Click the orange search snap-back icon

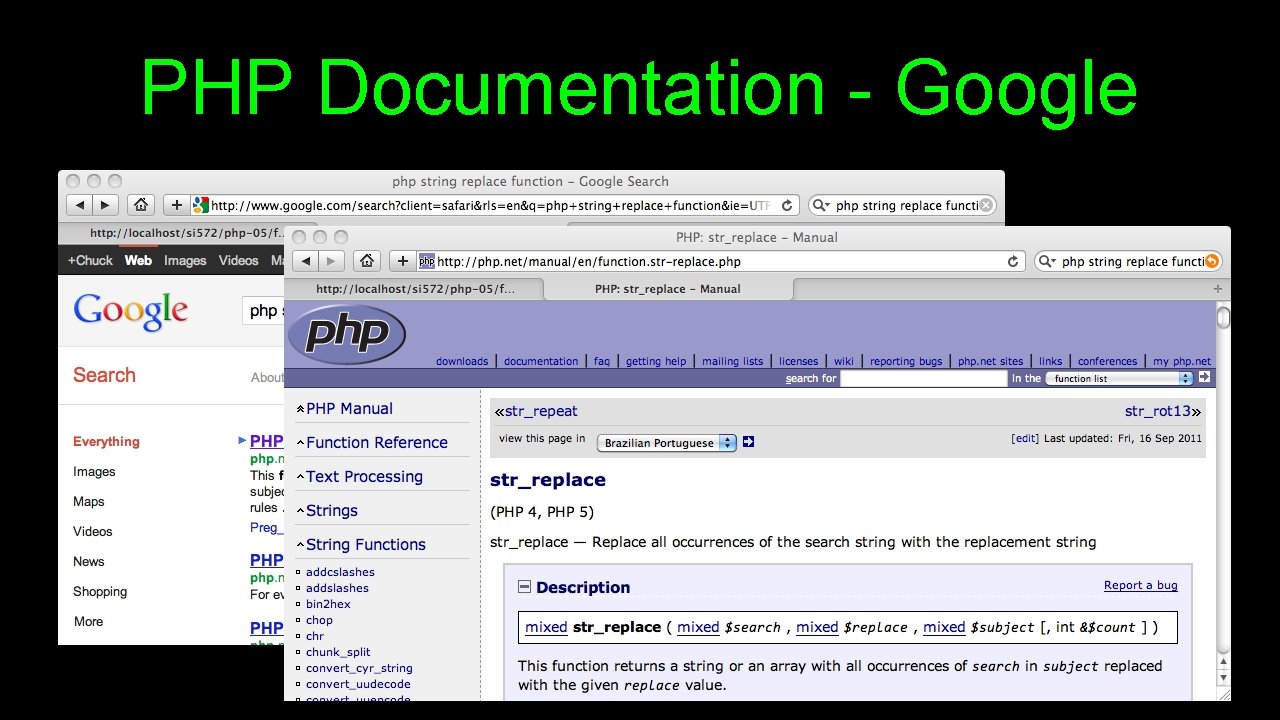(1212, 262)
